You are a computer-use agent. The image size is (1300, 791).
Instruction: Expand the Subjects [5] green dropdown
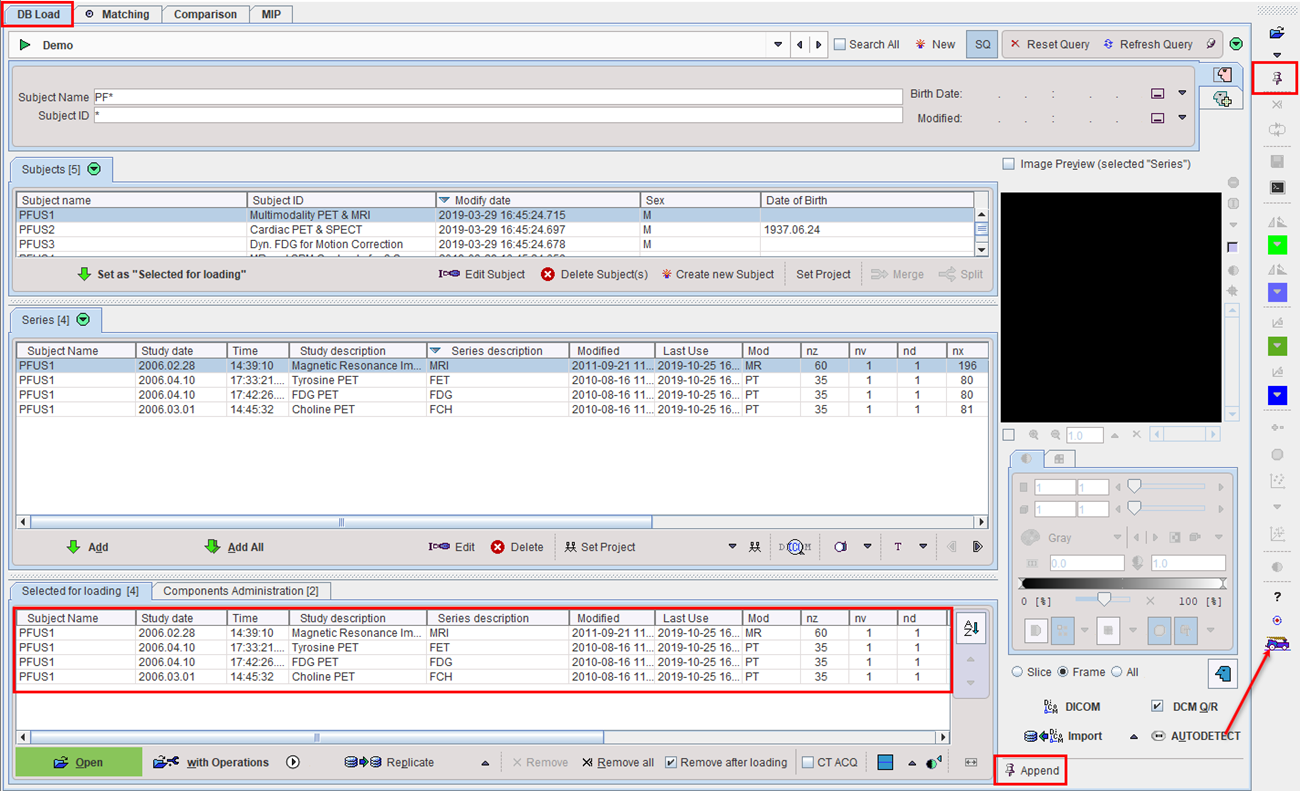pyautogui.click(x=94, y=169)
